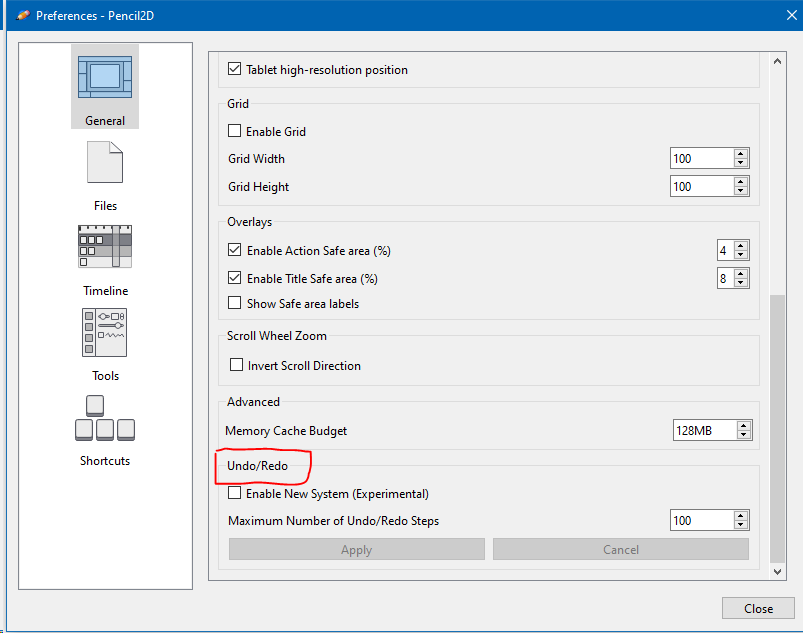
Task: Click the Memory Cache Budget label
Action: pos(286,431)
